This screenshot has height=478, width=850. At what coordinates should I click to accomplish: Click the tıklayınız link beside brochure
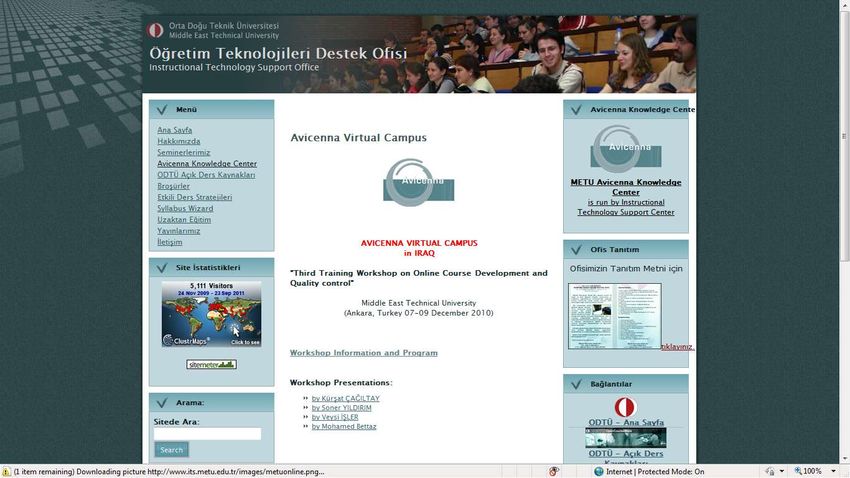point(678,347)
